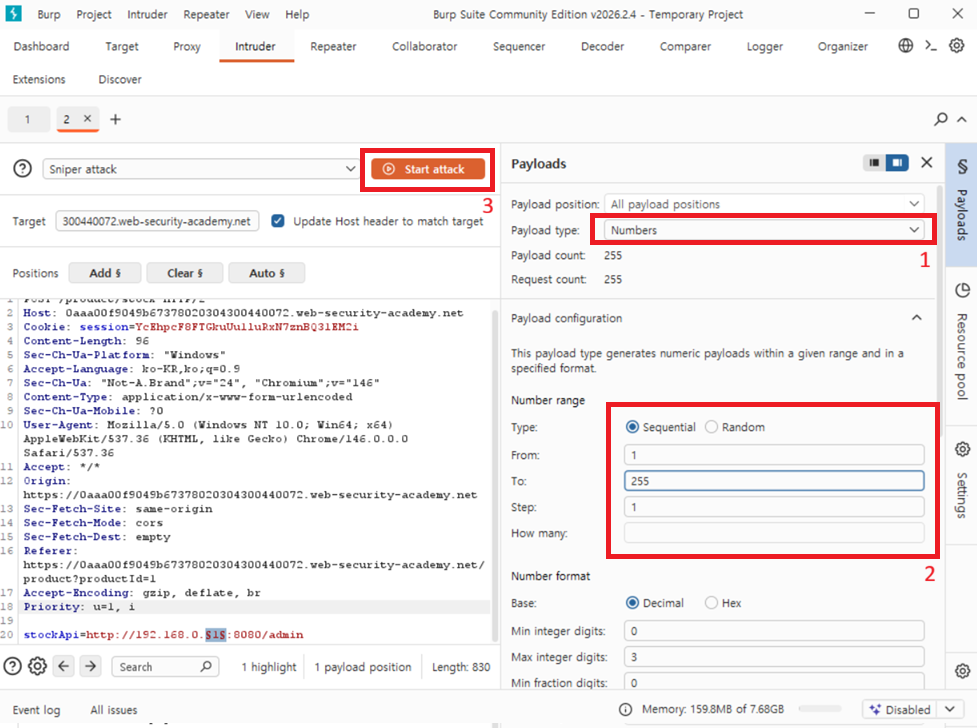Expand the AI Disabled dropdown arrow

pyautogui.click(x=950, y=709)
